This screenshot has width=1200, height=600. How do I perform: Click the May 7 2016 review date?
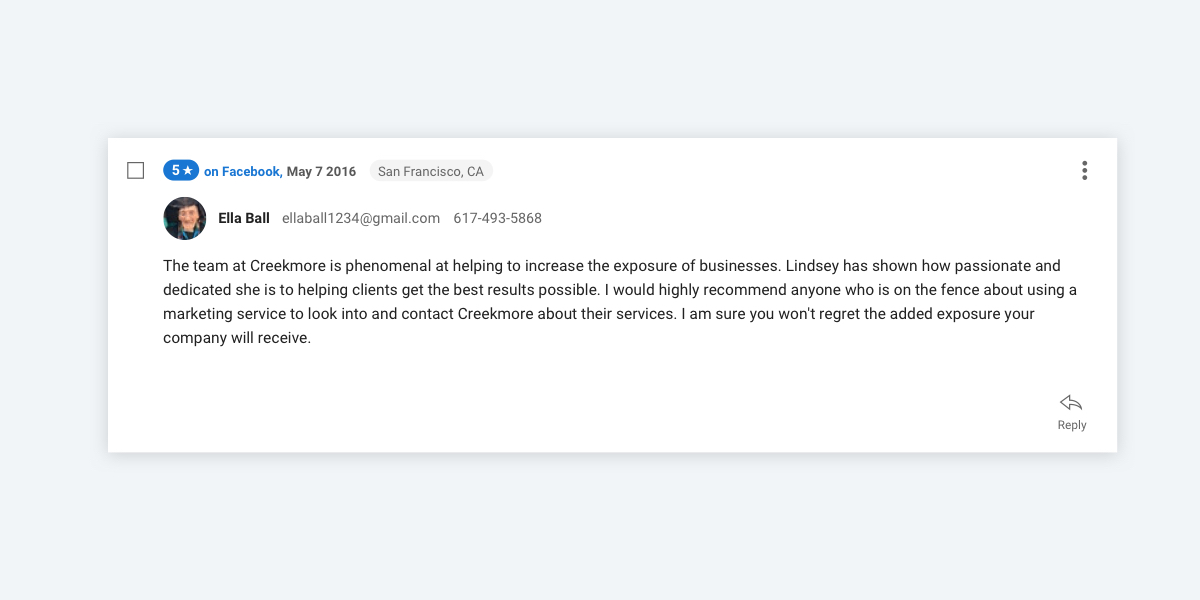click(321, 172)
